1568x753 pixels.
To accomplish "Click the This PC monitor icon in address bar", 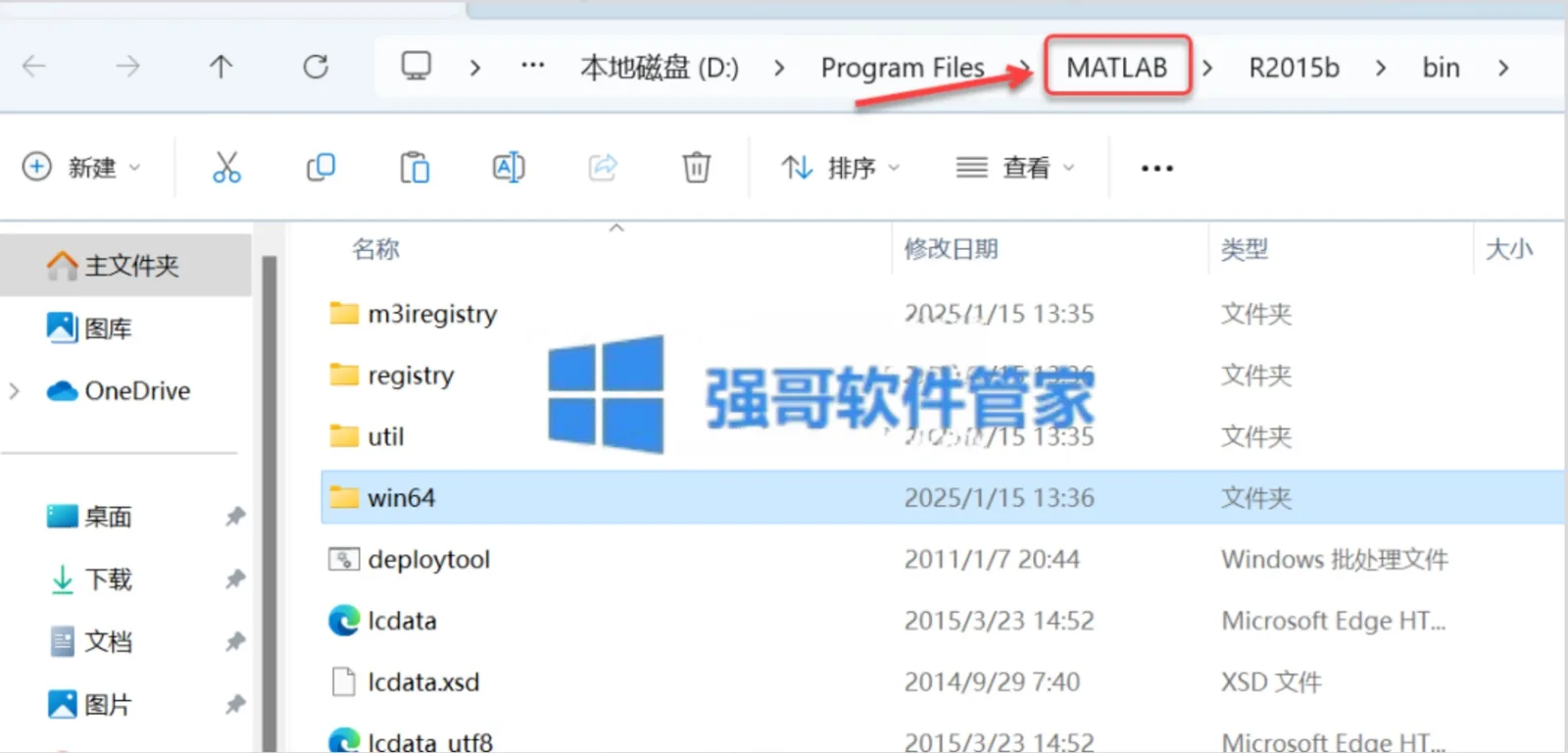I will click(416, 67).
